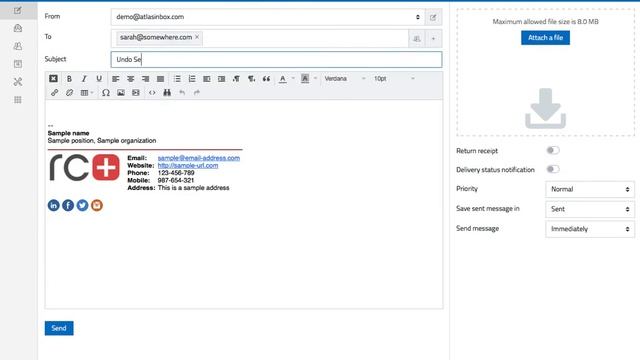The height and width of the screenshot is (360, 640).
Task: Click orange social signature icon
Action: click(97, 205)
